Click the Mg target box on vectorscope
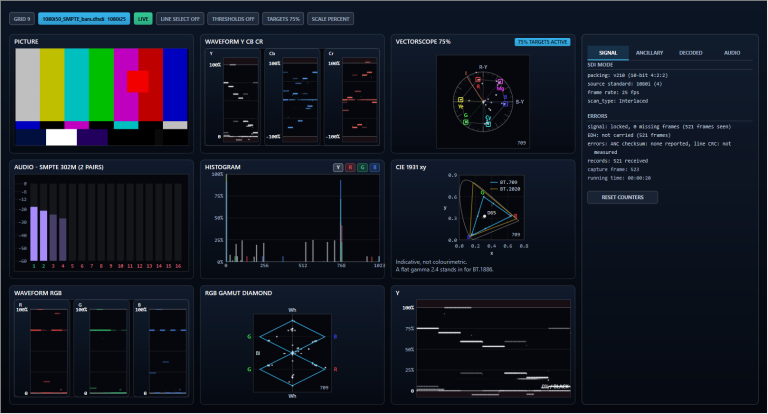The image size is (768, 414). pyautogui.click(x=500, y=82)
